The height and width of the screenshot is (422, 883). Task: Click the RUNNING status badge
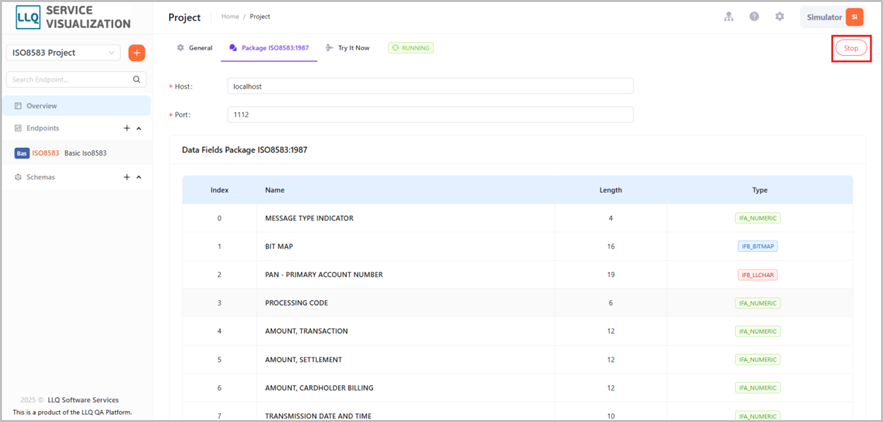pos(411,48)
